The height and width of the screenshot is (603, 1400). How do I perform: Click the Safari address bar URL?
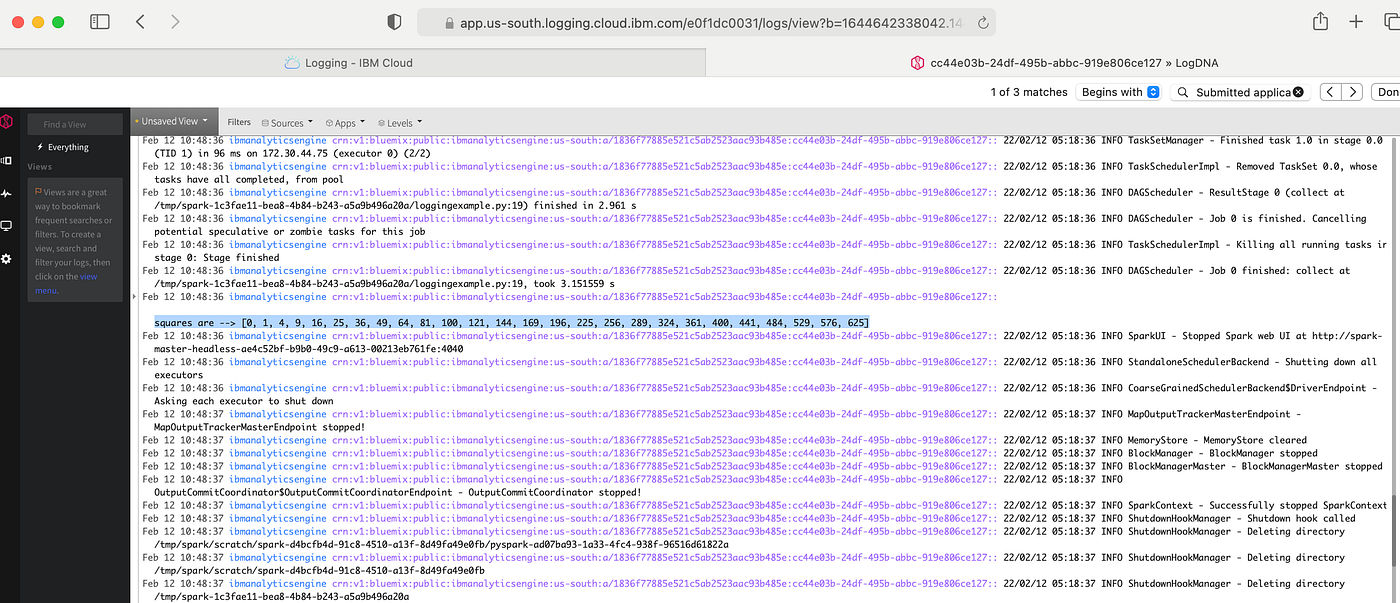pos(704,22)
